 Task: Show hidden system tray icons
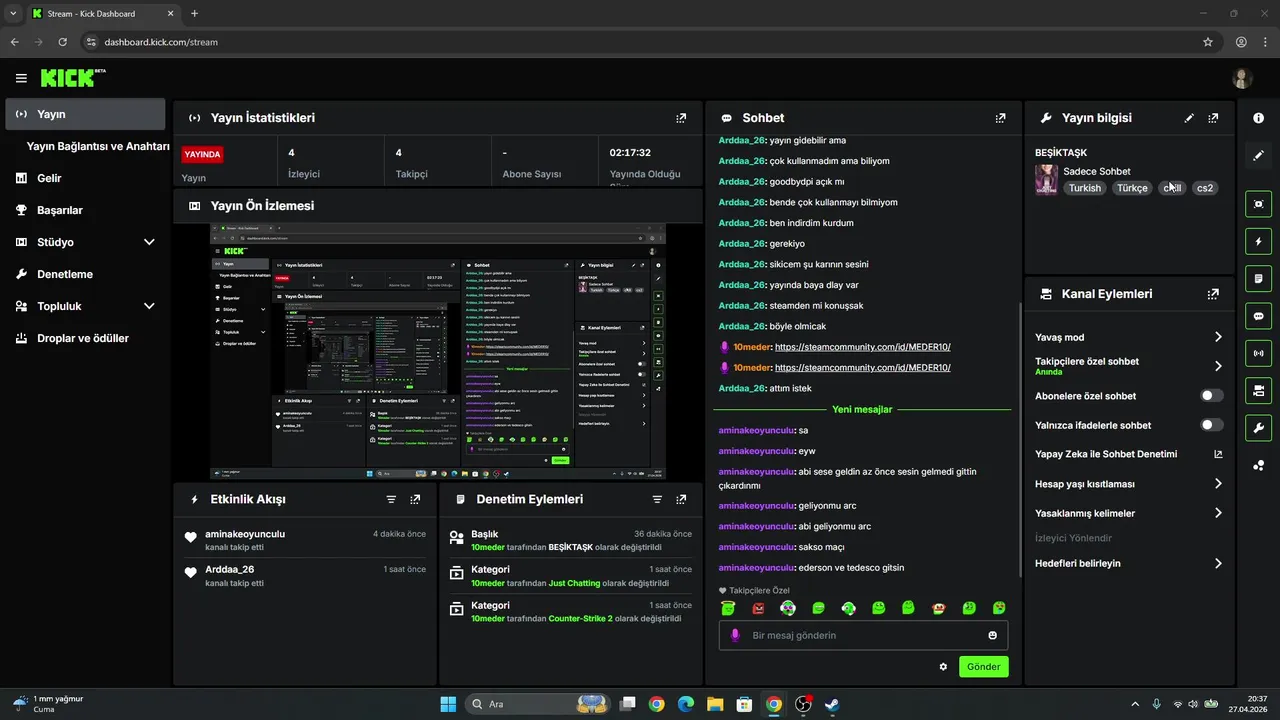1134,704
